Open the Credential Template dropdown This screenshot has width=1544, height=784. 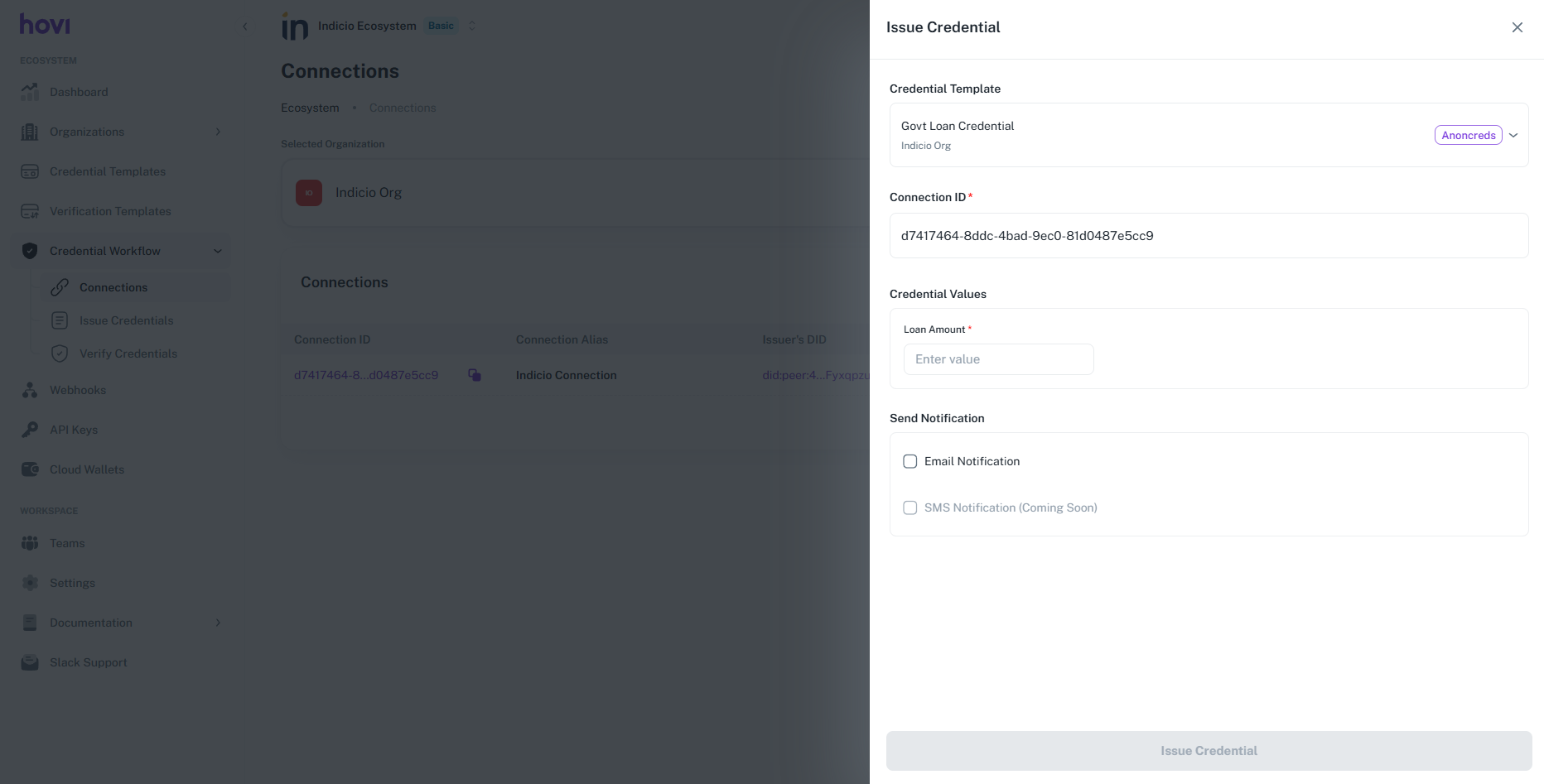pyautogui.click(x=1513, y=135)
